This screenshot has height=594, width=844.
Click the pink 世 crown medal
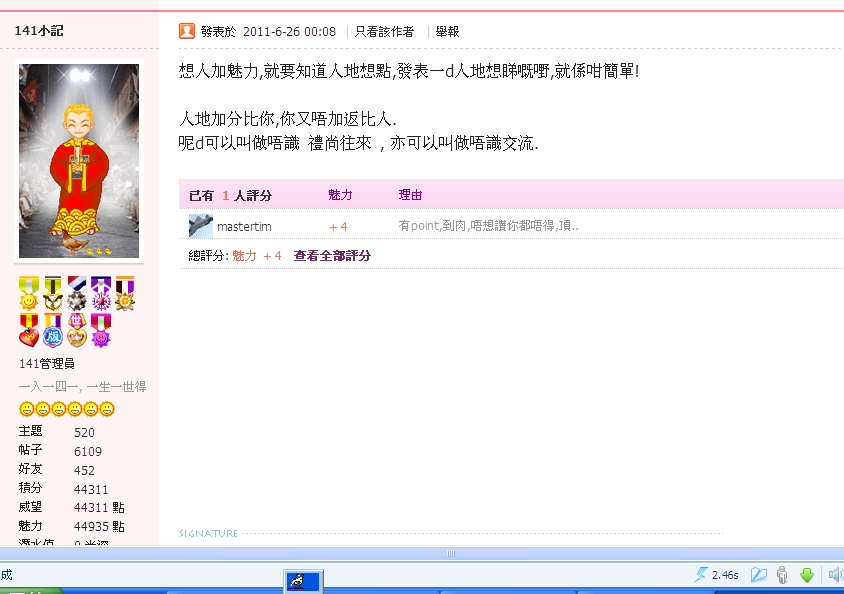point(77,330)
